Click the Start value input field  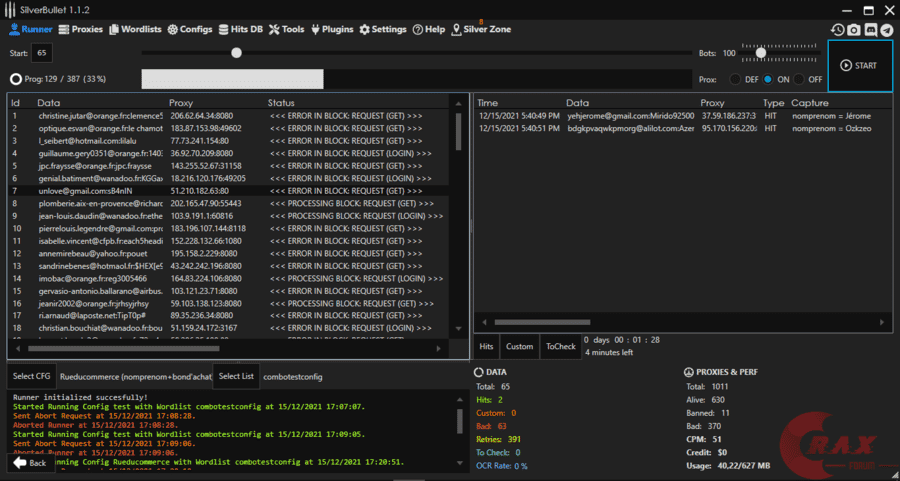coord(42,53)
